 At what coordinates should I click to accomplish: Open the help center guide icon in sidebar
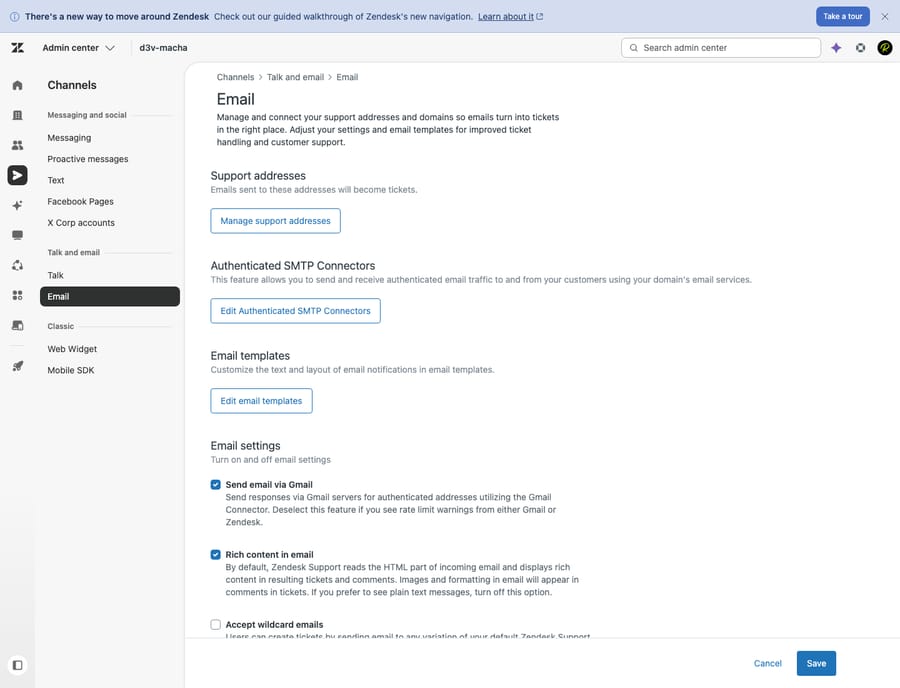coord(17,325)
